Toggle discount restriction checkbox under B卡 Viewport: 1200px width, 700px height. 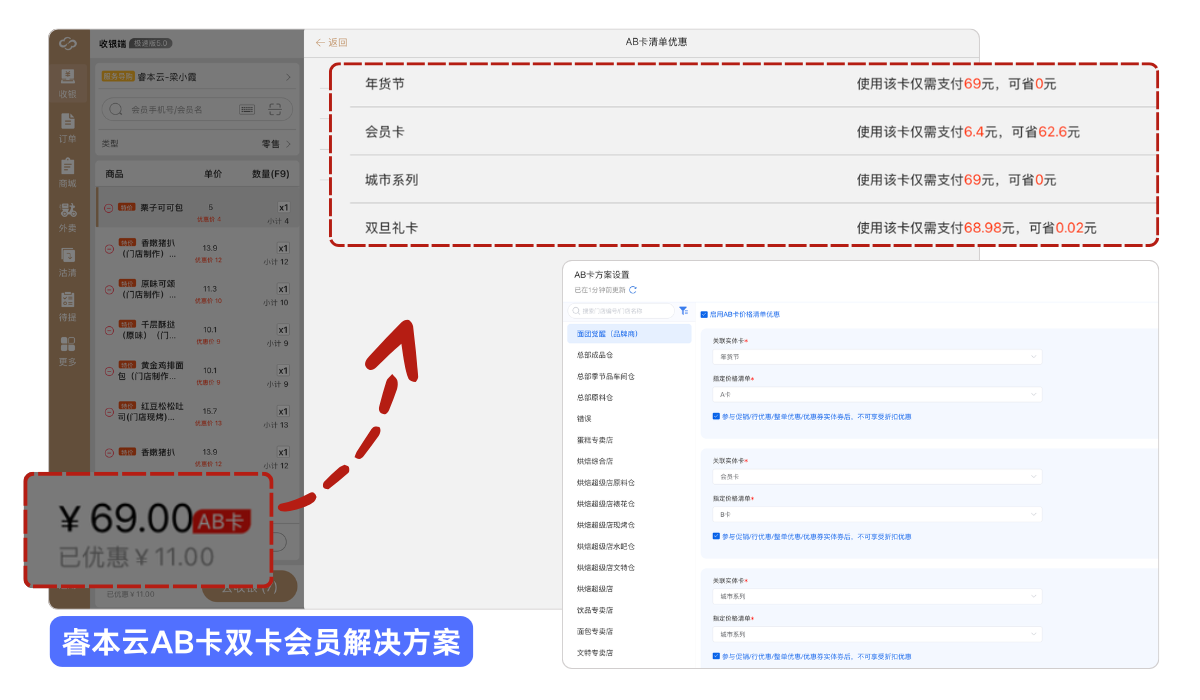coord(716,536)
